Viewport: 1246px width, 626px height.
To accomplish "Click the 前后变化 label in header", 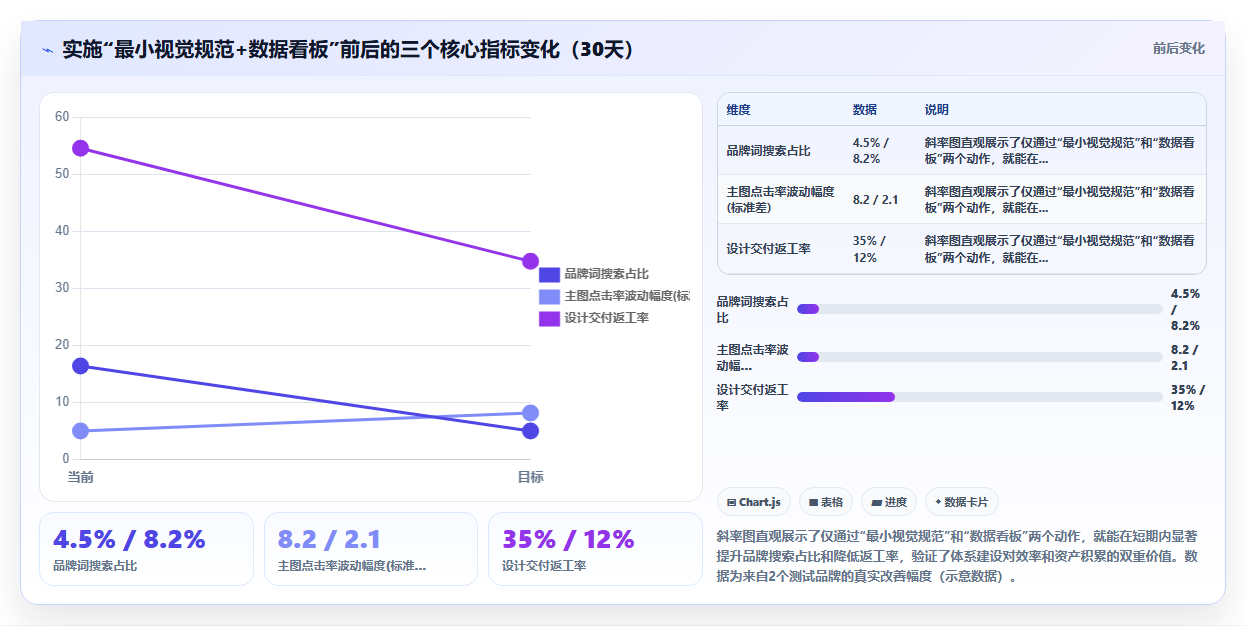I will (x=1178, y=48).
